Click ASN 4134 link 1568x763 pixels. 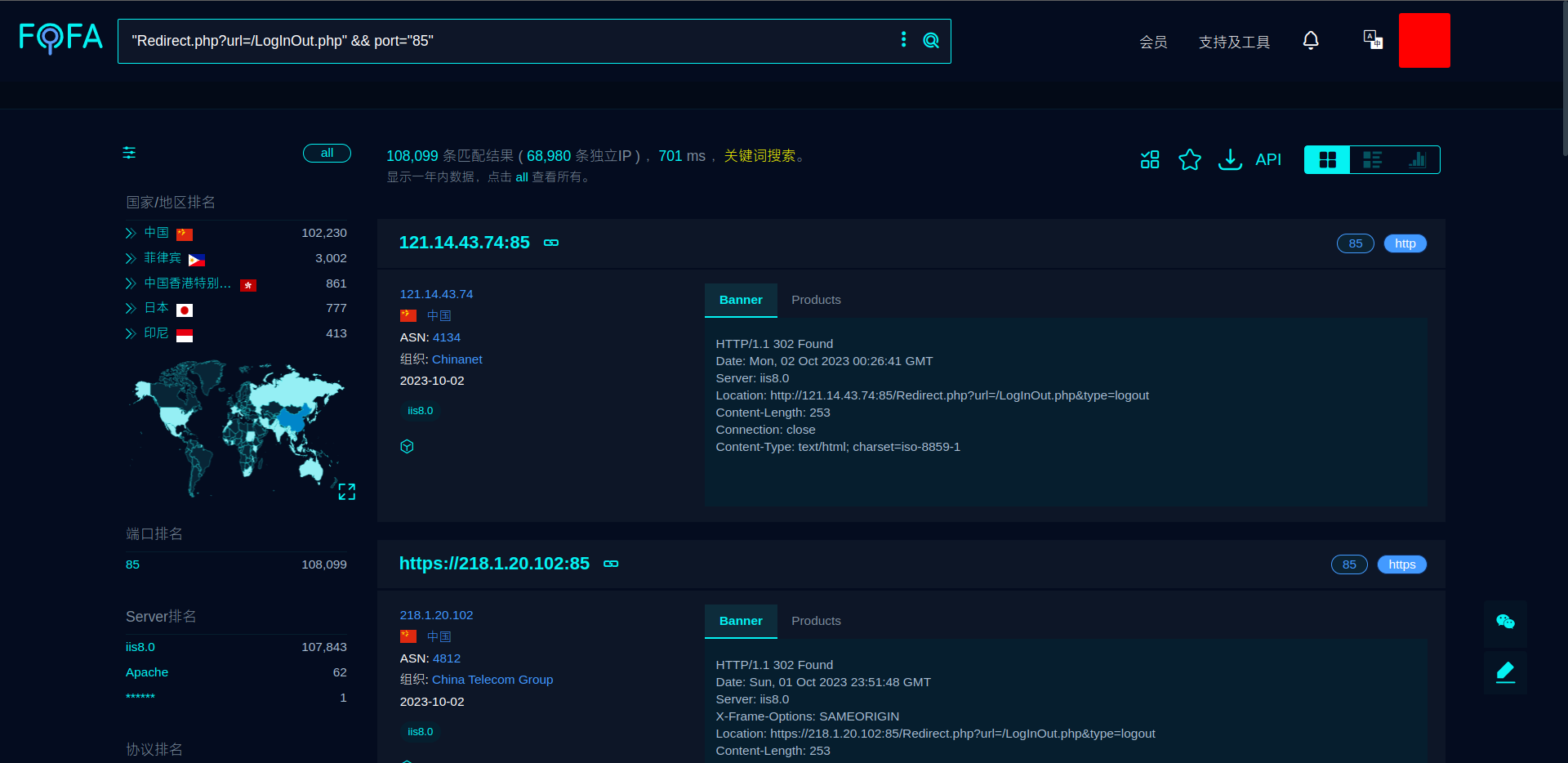coord(447,337)
